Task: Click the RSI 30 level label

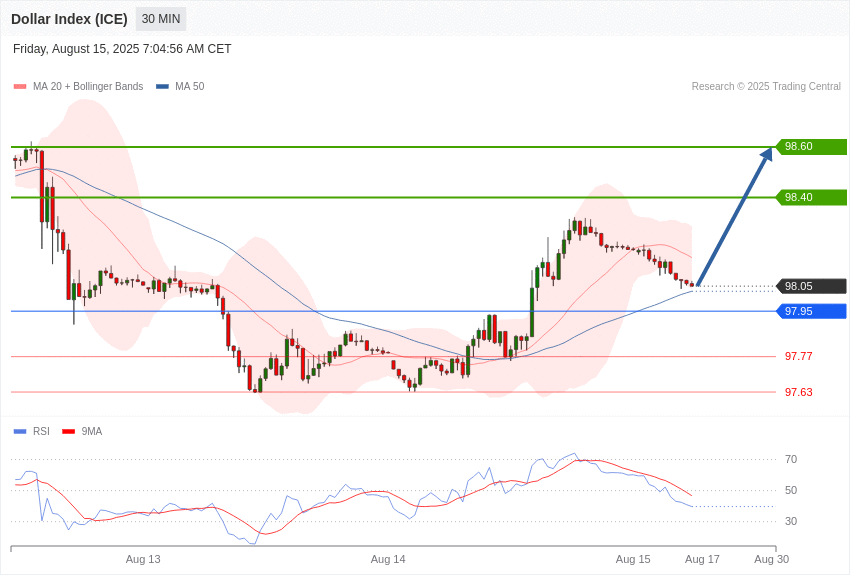Action: [791, 521]
